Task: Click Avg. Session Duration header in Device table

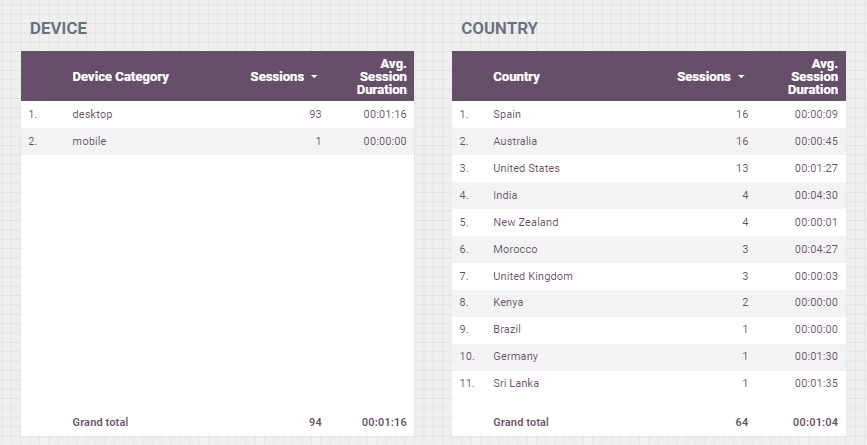Action: point(382,77)
